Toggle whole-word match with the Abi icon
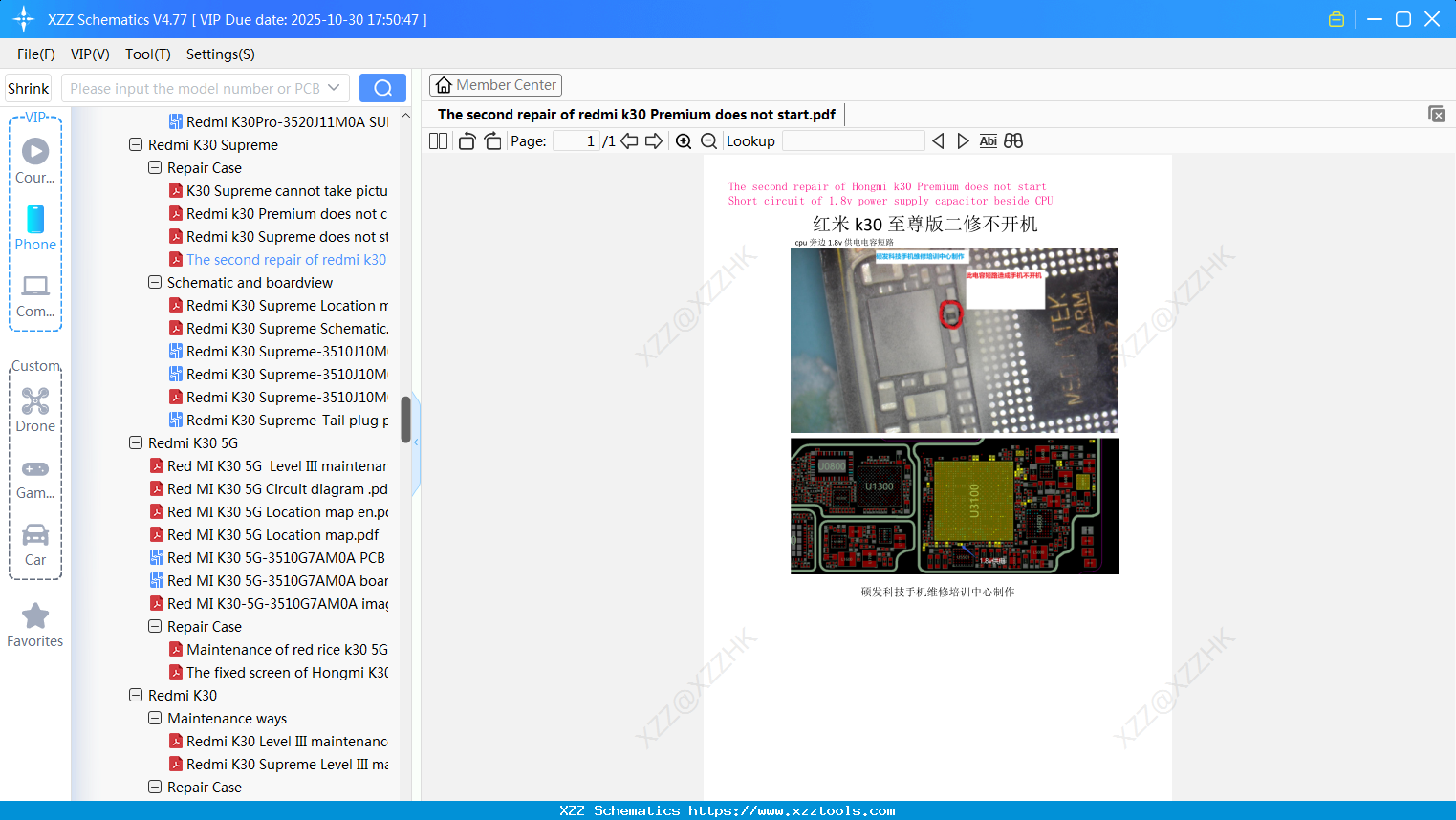The image size is (1456, 820). pyautogui.click(x=988, y=140)
